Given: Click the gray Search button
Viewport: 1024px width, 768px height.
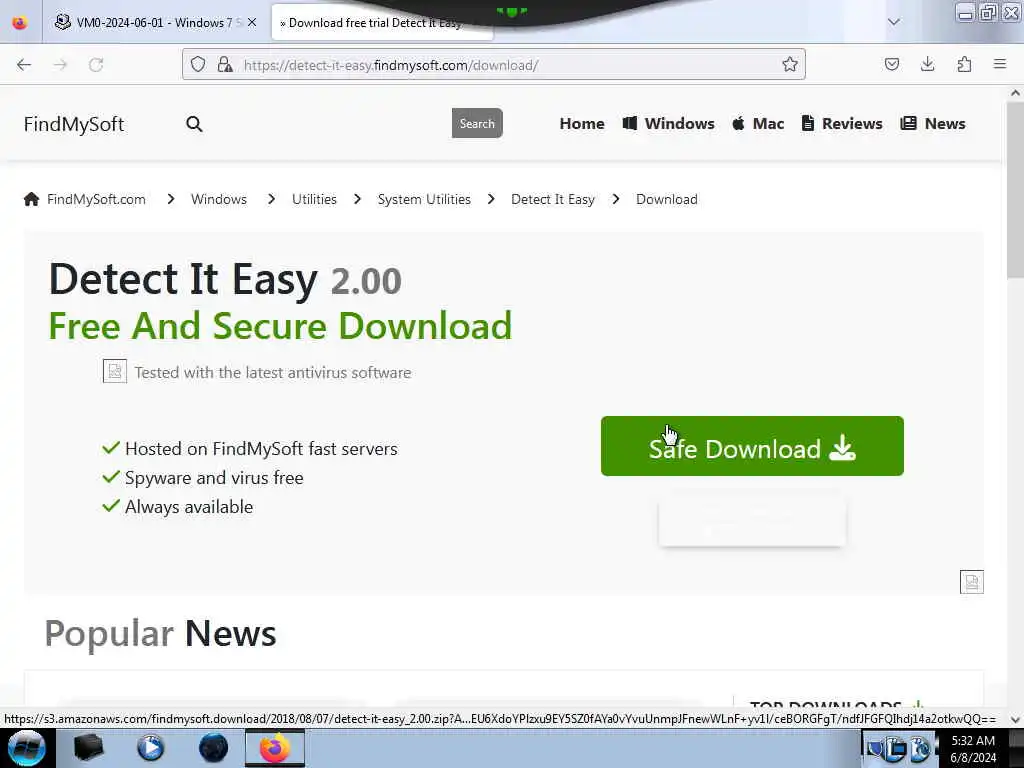Looking at the screenshot, I should coord(477,123).
